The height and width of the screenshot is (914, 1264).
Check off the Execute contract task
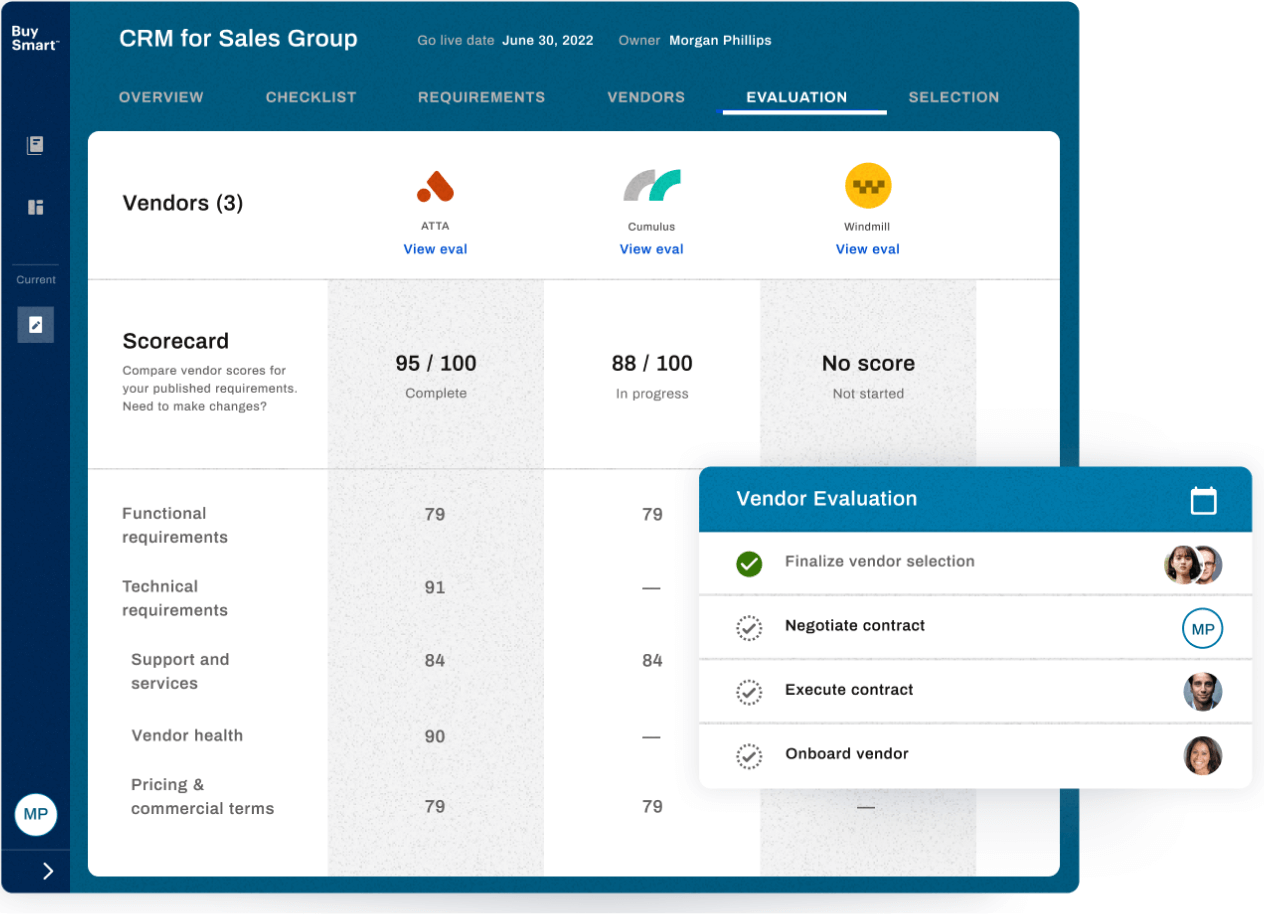click(749, 692)
